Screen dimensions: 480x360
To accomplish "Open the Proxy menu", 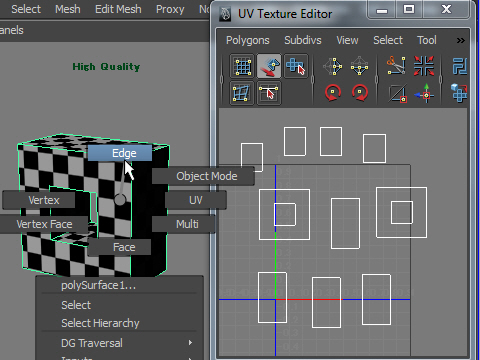I will click(170, 9).
